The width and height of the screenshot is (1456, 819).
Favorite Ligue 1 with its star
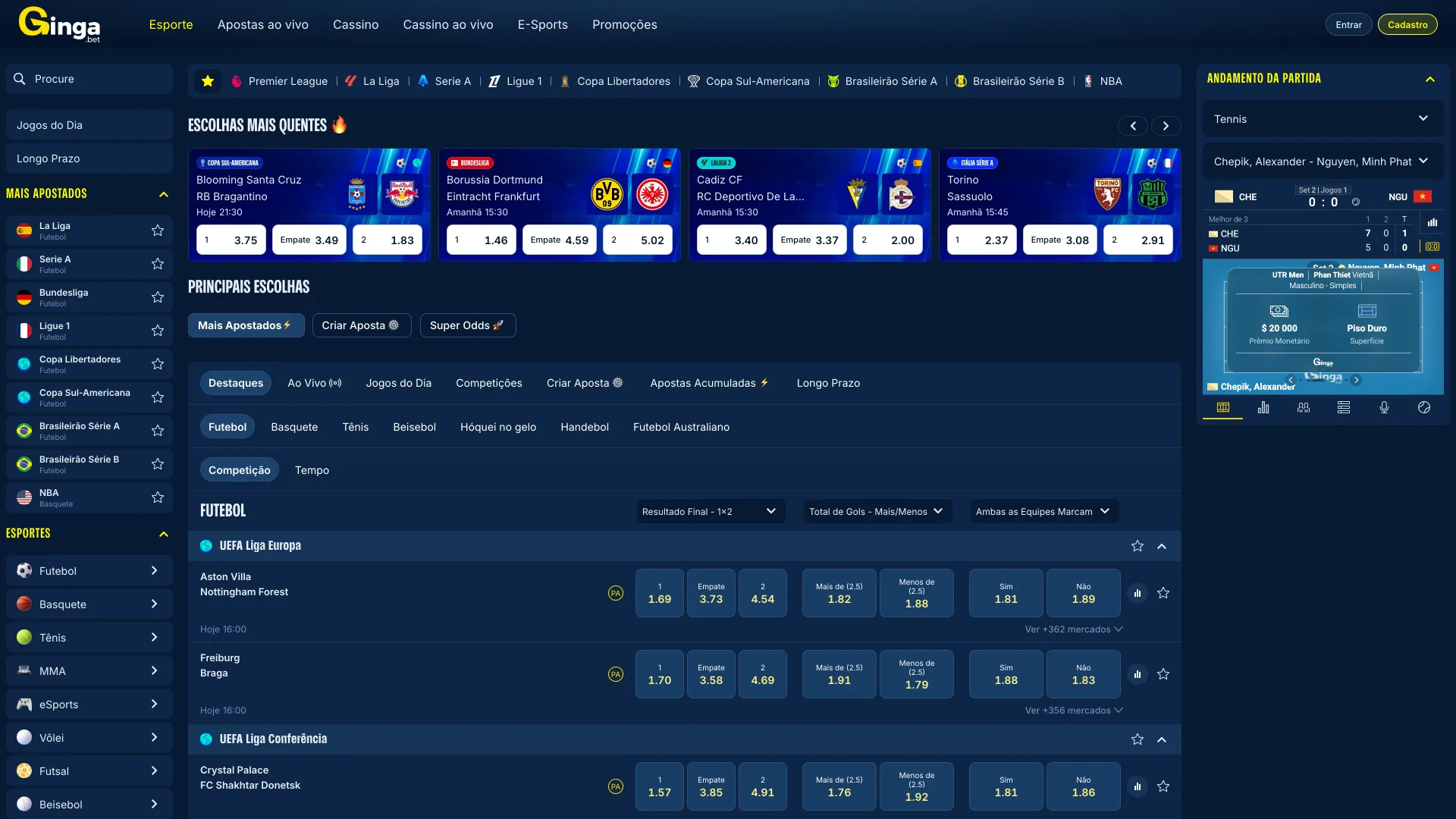click(x=158, y=331)
